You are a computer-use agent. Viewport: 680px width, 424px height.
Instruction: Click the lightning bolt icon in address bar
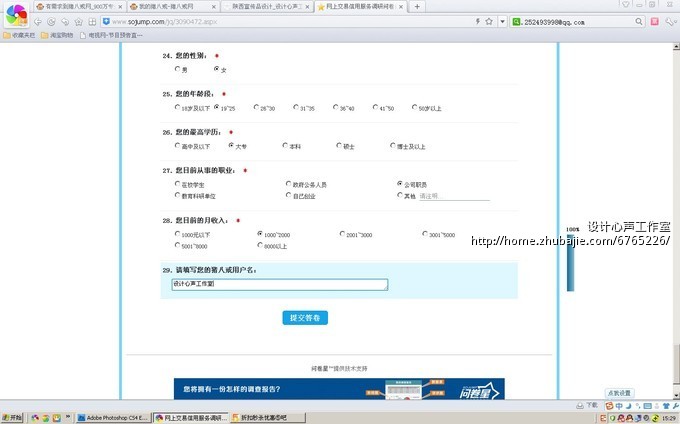pos(478,21)
